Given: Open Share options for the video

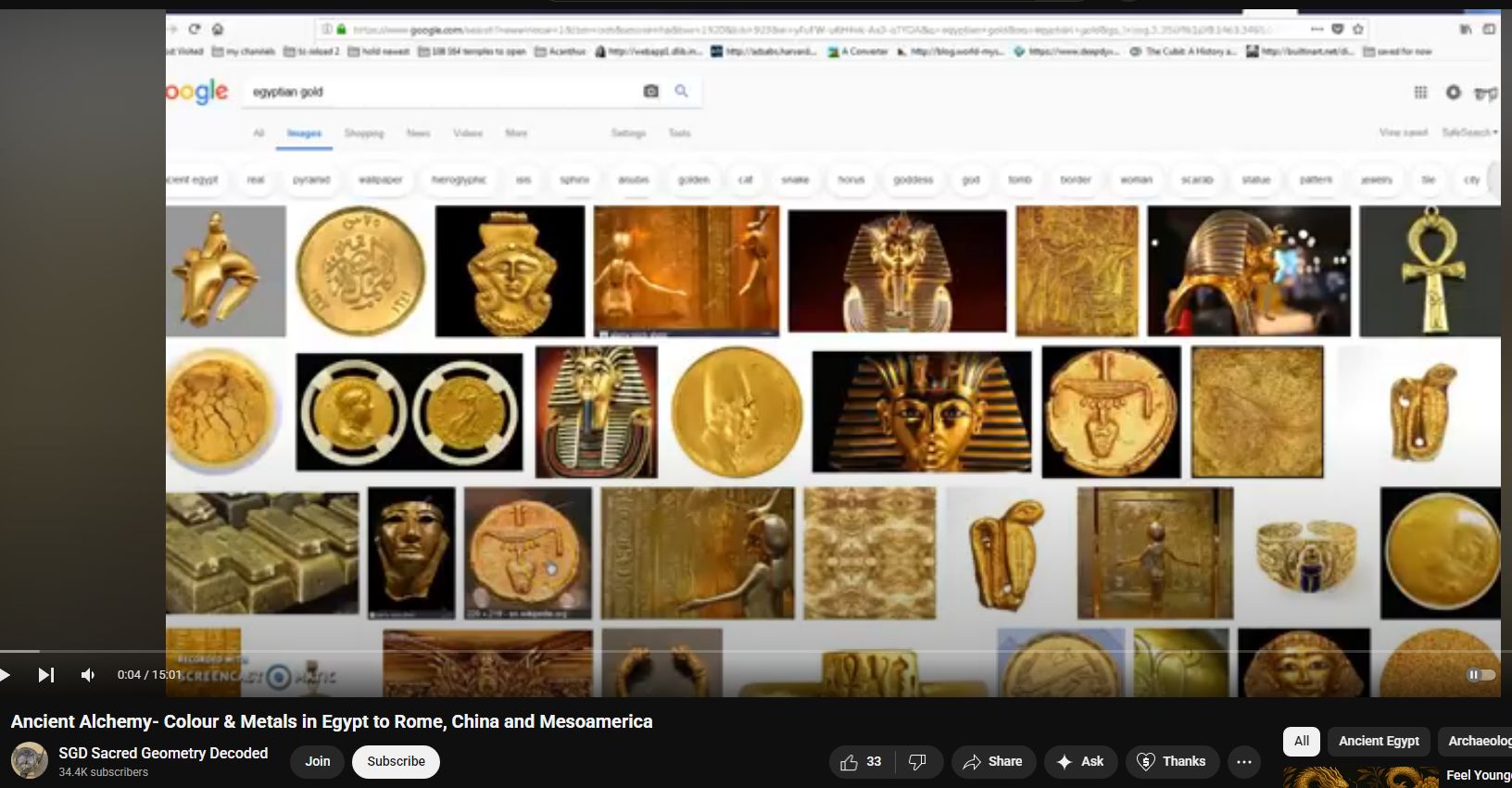Looking at the screenshot, I should tap(992, 761).
